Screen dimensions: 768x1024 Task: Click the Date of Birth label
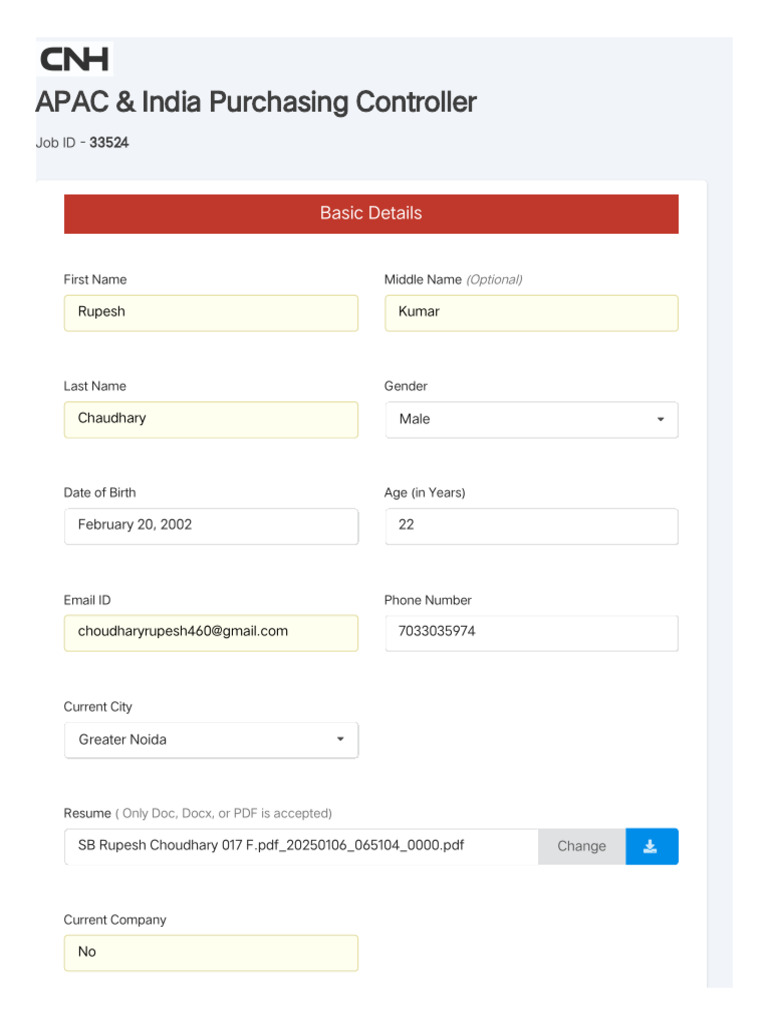(x=100, y=492)
